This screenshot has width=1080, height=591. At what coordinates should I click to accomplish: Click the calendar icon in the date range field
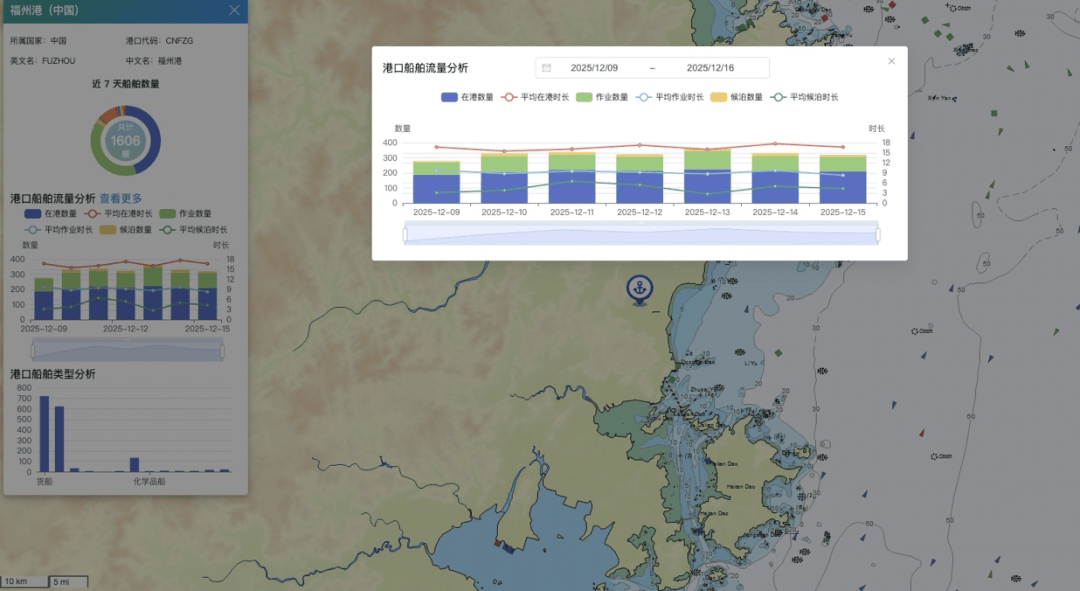[547, 68]
